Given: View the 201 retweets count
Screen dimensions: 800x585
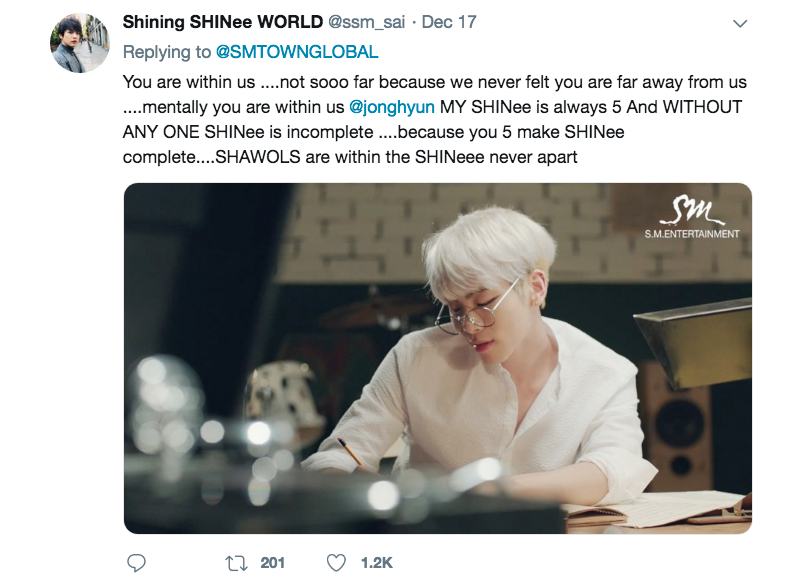Looking at the screenshot, I should click(x=272, y=563).
